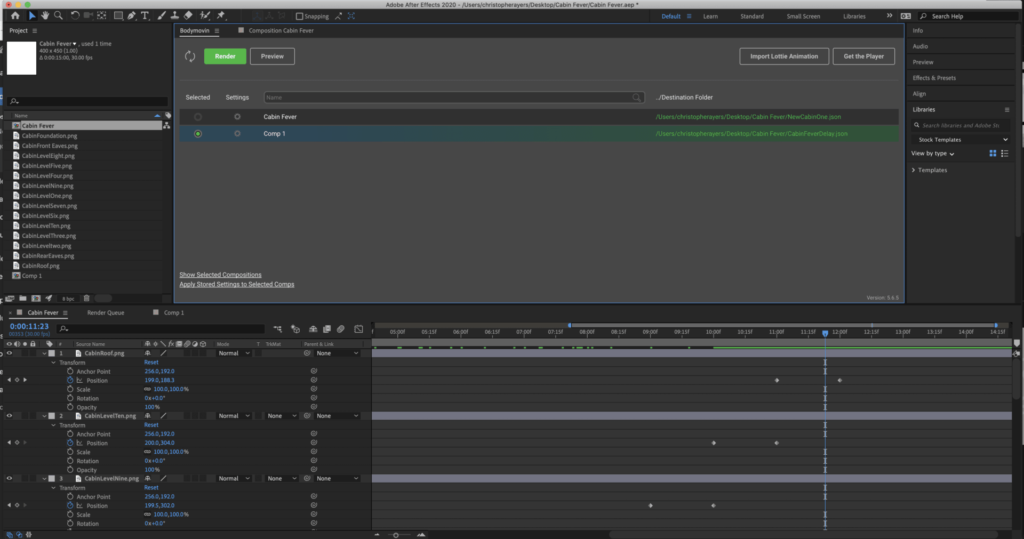Image resolution: width=1024 pixels, height=539 pixels.
Task: Click the Frame Blending icon in timeline
Action: [x=327, y=329]
